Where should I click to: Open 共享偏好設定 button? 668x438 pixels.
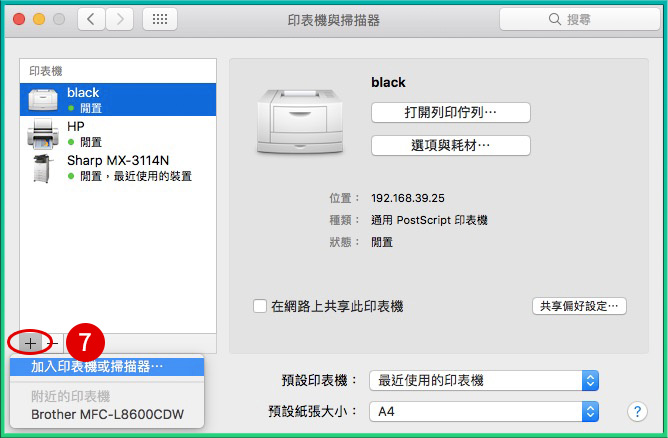point(579,306)
